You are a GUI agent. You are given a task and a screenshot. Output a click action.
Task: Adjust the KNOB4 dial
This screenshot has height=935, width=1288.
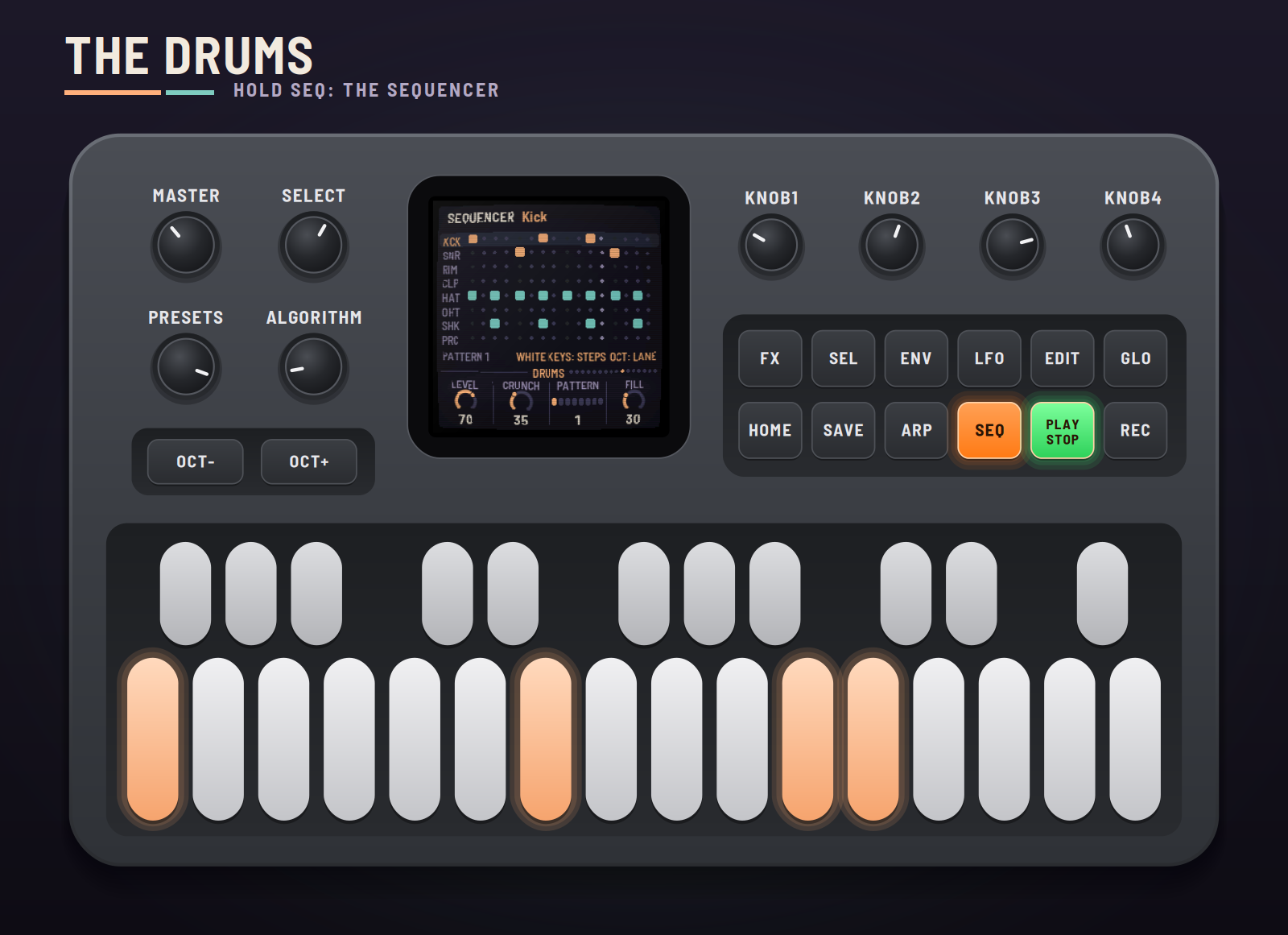(1133, 246)
